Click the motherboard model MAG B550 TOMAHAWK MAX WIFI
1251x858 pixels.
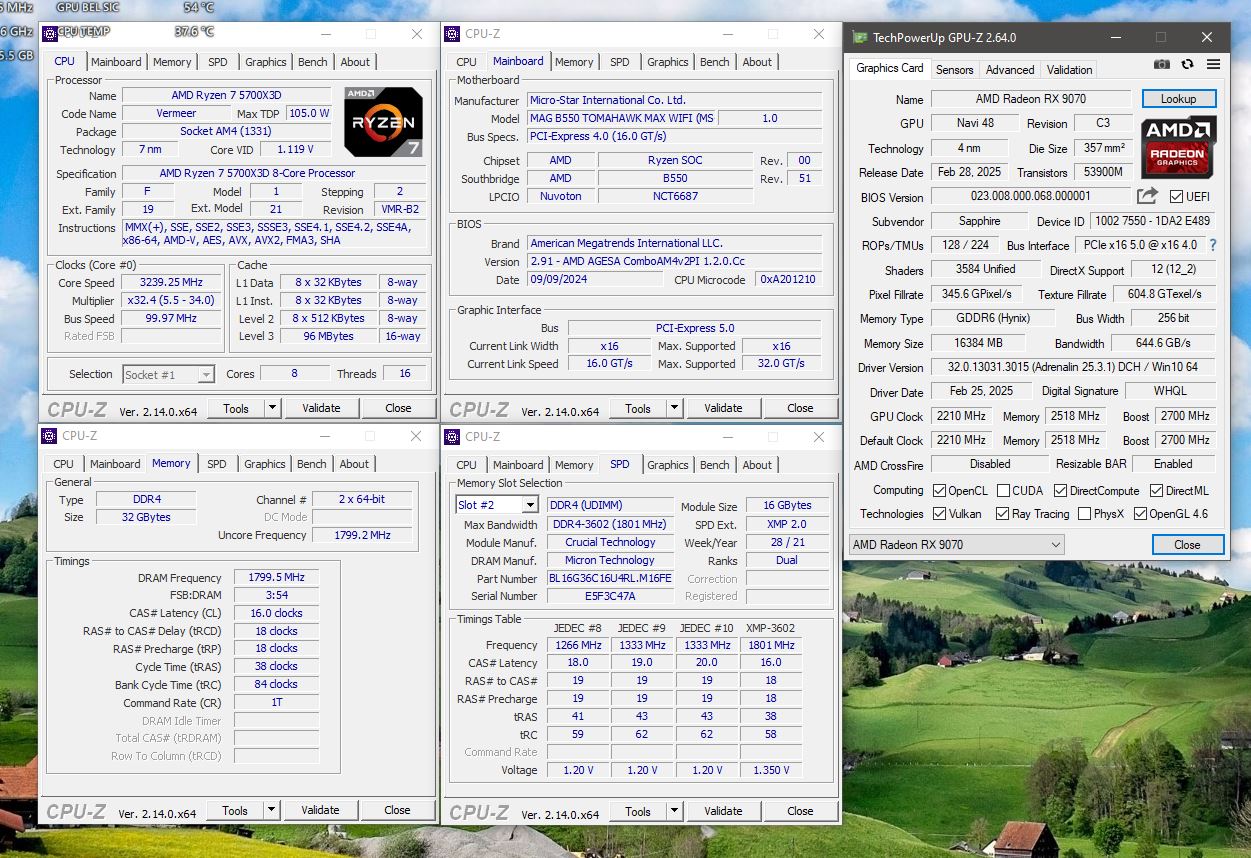(621, 118)
